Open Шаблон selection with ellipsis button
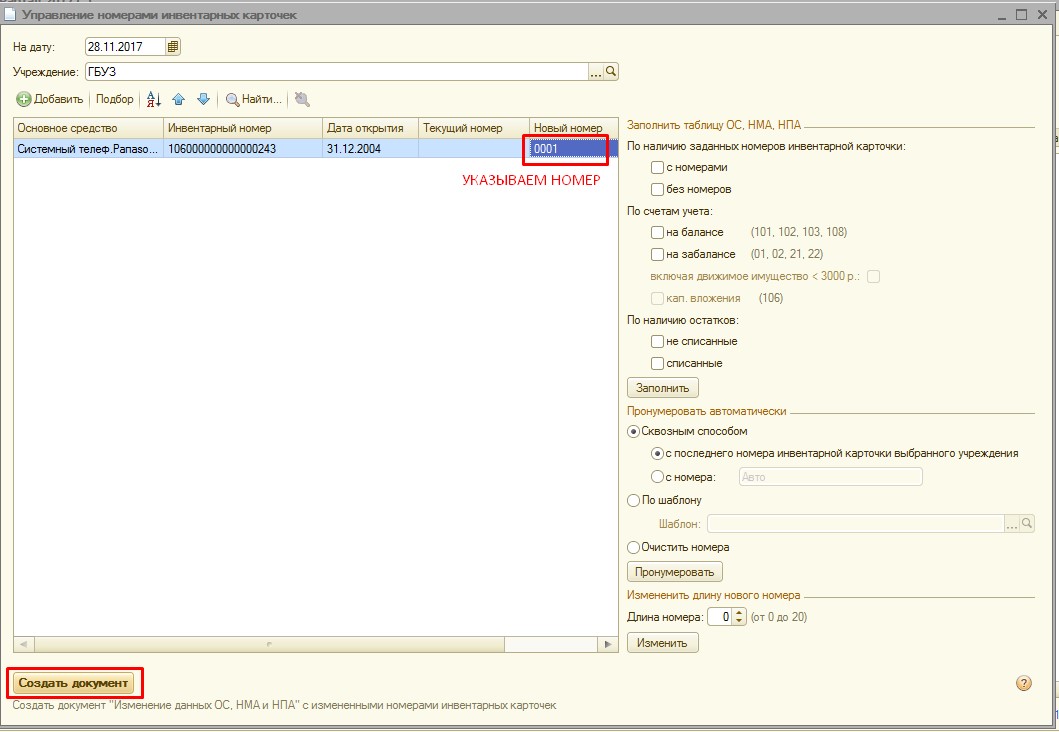Screen dimensions: 1059x732 tap(1011, 524)
